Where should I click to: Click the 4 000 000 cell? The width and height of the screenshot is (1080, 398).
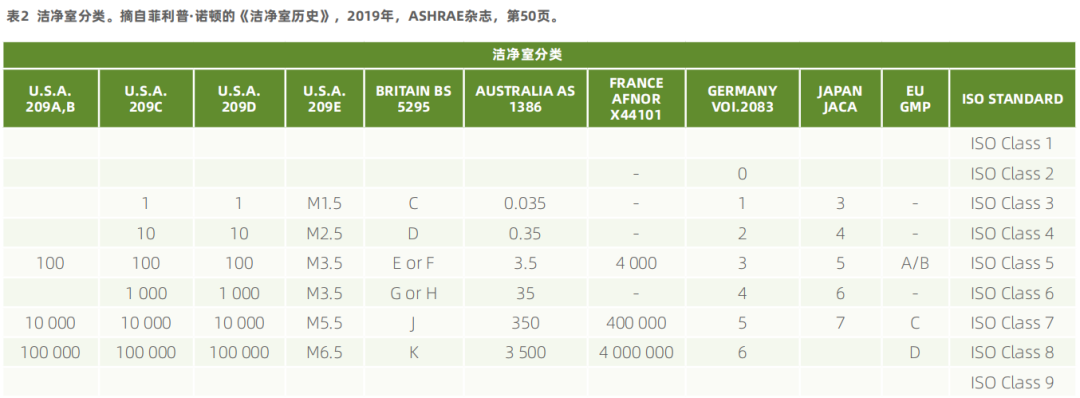tap(636, 353)
